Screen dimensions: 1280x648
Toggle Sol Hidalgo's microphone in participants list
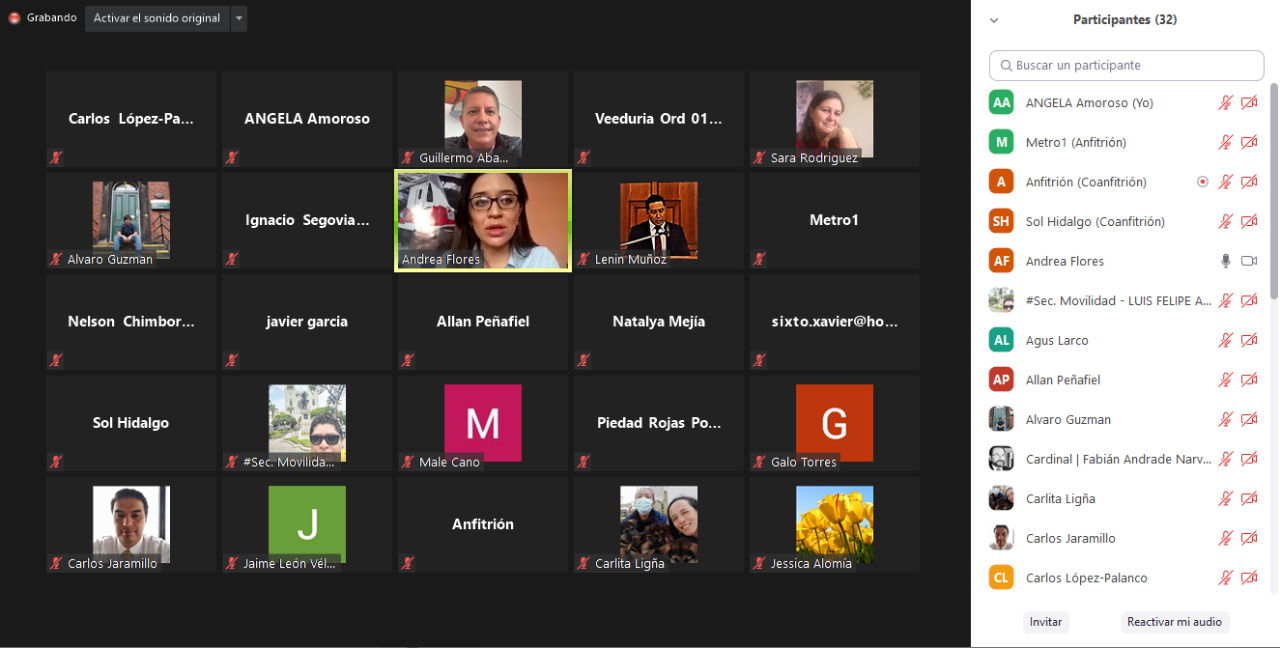click(x=1225, y=221)
